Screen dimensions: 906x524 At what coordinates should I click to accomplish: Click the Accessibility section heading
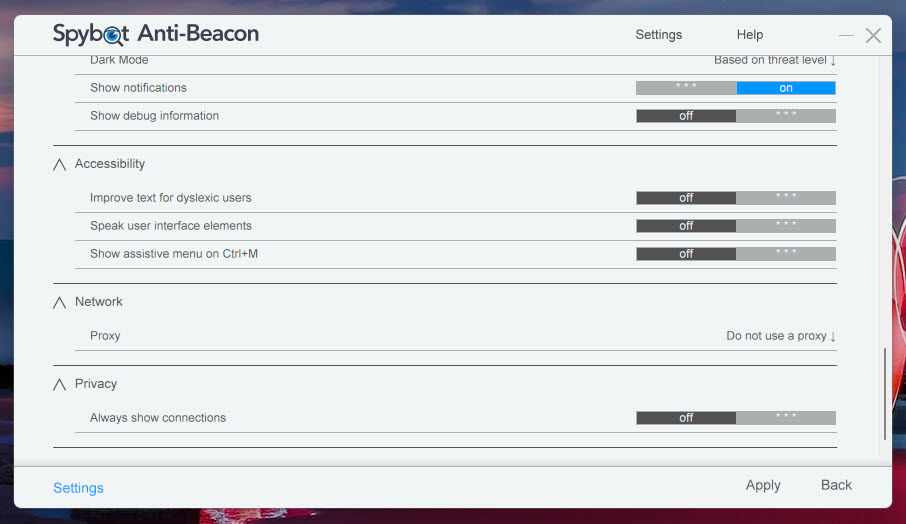pyautogui.click(x=110, y=164)
